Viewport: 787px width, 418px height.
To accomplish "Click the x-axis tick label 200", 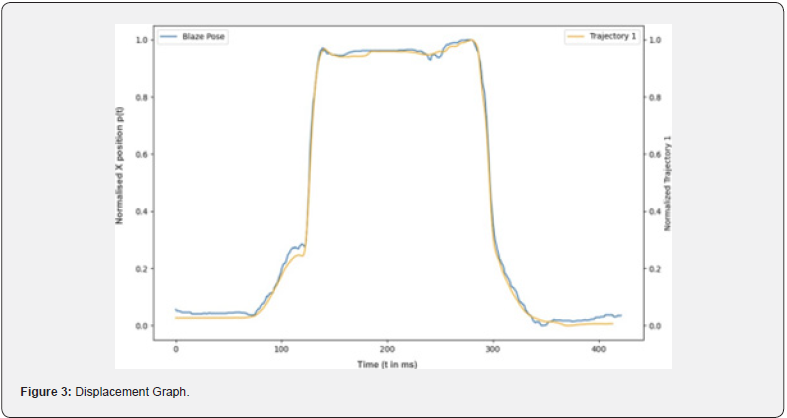I will [387, 350].
